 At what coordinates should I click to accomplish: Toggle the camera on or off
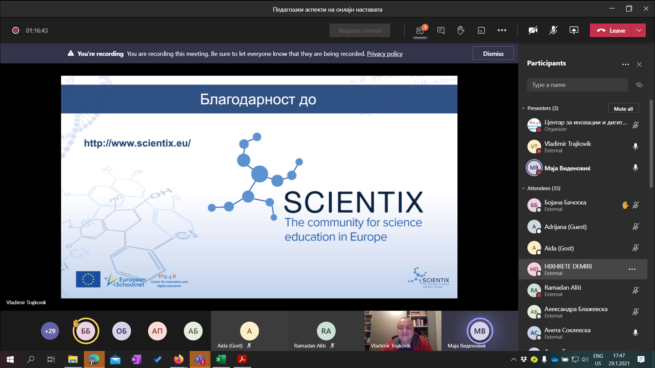[x=533, y=30]
